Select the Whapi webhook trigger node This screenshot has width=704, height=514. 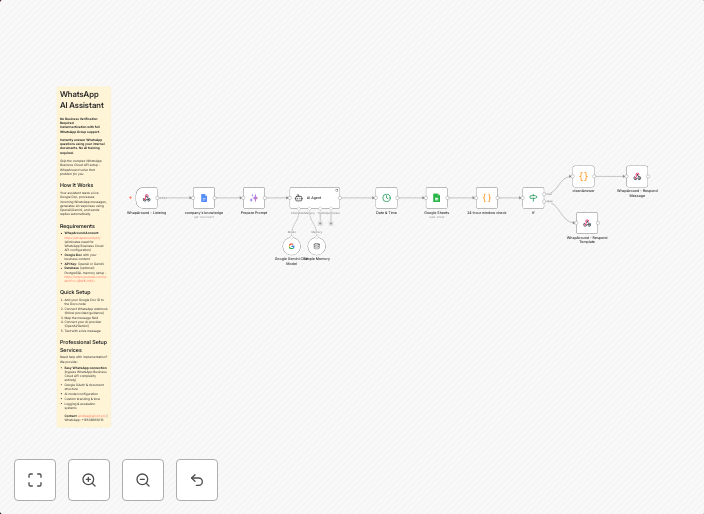click(147, 198)
